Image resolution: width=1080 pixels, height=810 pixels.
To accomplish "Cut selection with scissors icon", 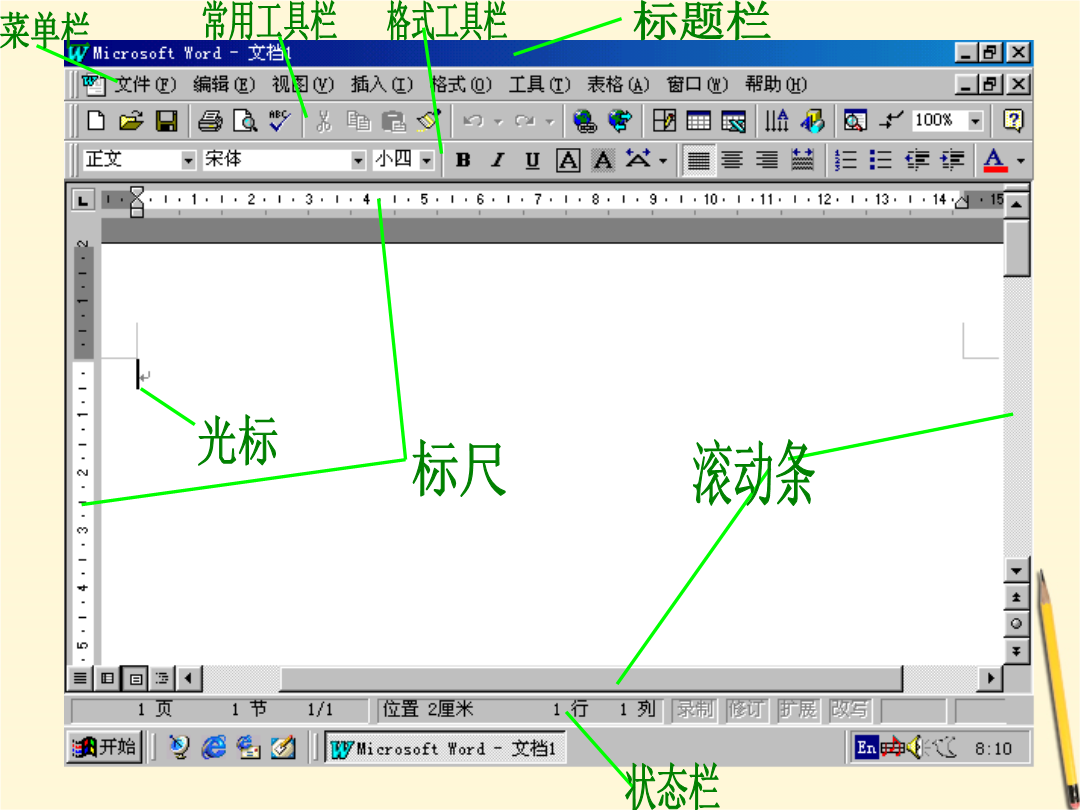I will click(x=323, y=121).
